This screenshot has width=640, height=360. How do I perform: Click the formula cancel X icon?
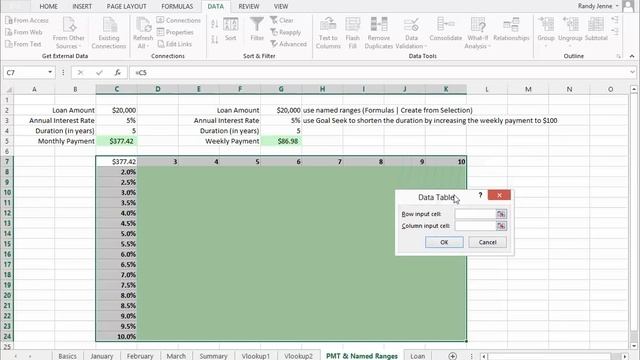pyautogui.click(x=80, y=73)
